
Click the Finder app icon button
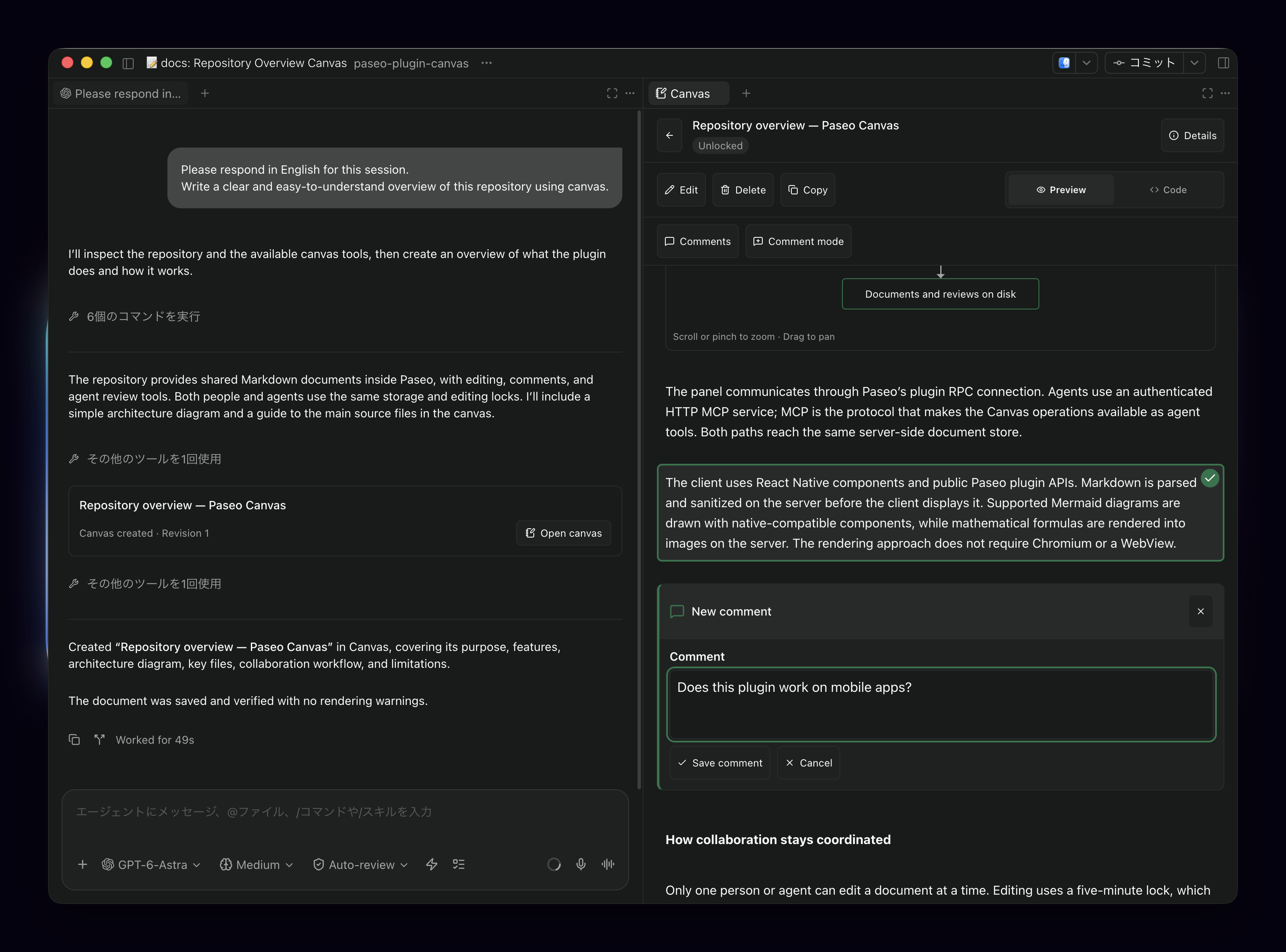point(1064,63)
